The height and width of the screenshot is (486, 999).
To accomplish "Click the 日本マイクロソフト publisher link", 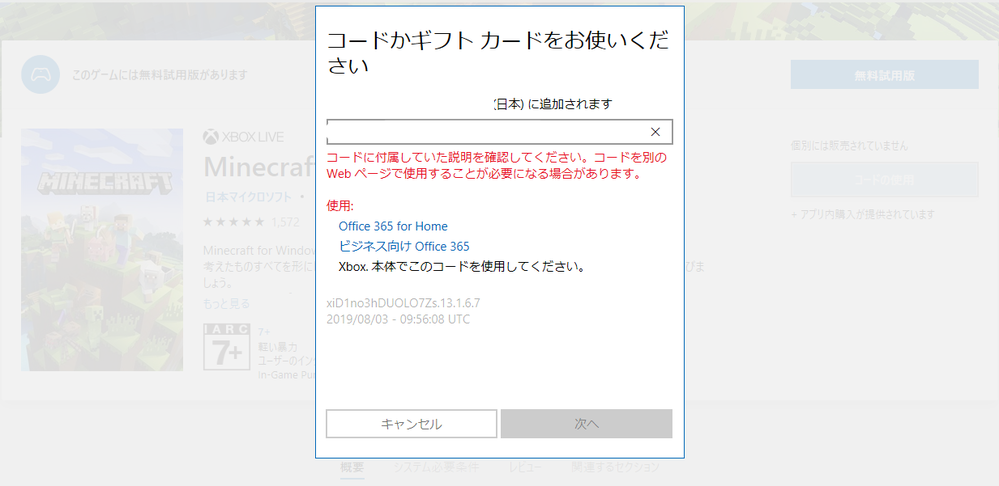I will 248,197.
